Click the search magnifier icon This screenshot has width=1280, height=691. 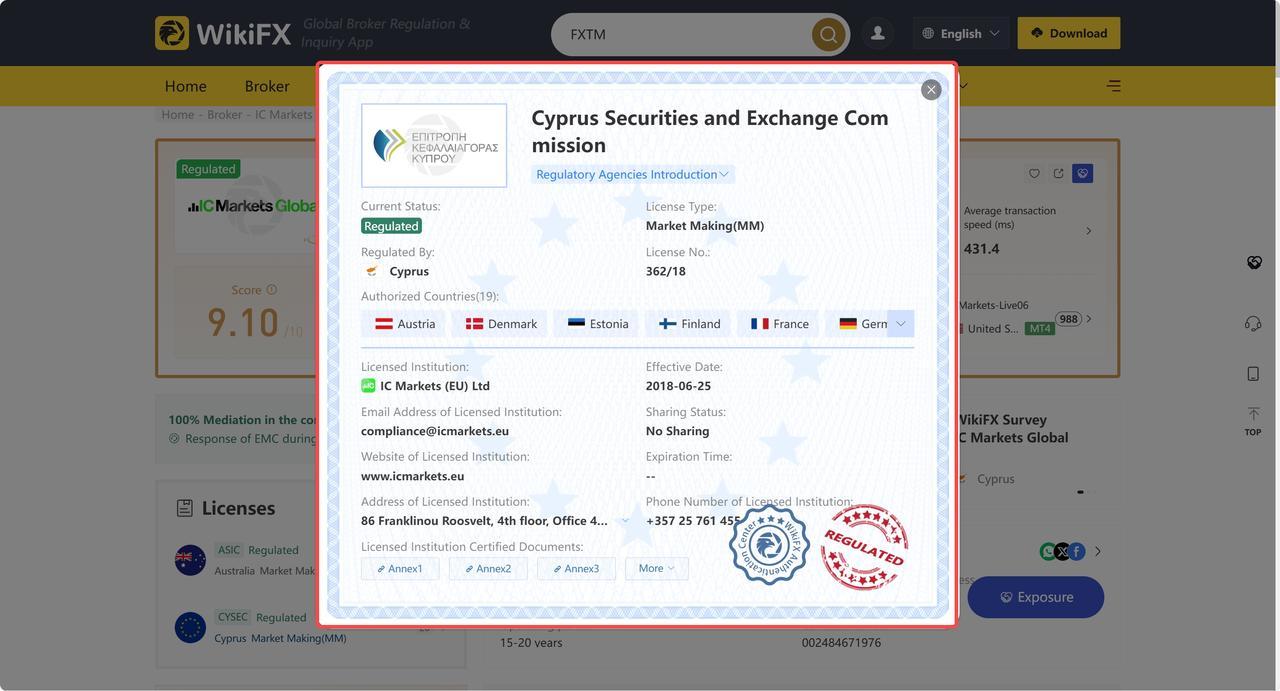(828, 34)
